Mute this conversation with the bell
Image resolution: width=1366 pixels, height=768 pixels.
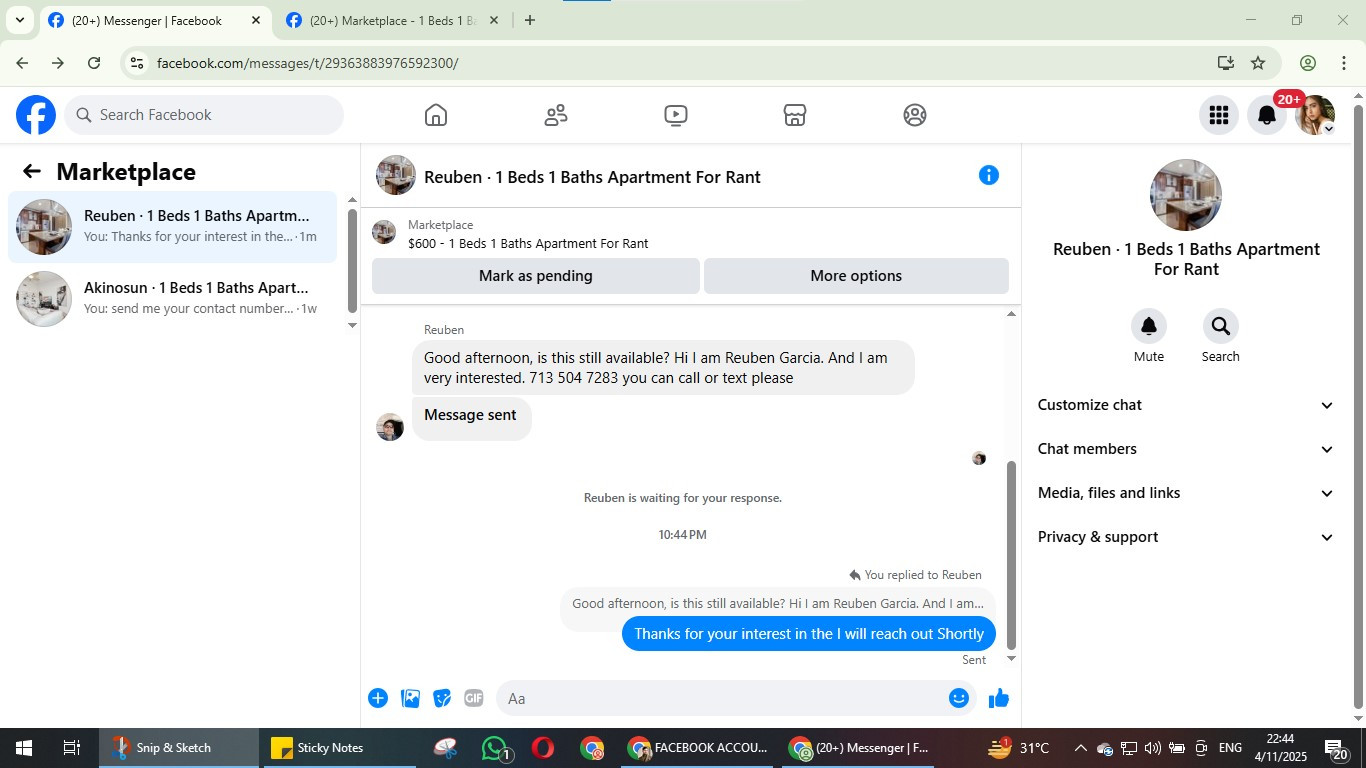point(1149,326)
